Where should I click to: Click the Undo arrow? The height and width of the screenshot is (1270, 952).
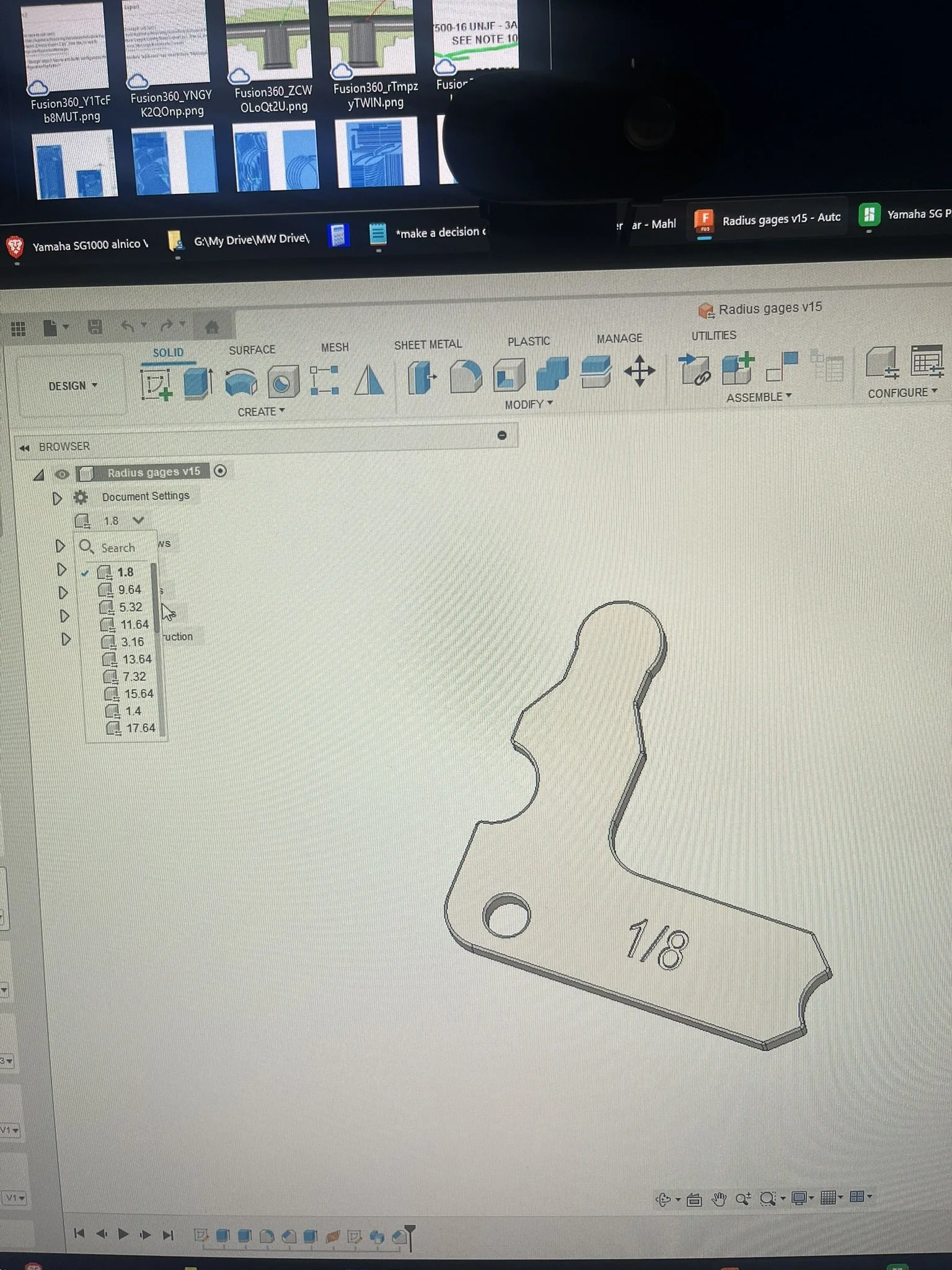128,326
